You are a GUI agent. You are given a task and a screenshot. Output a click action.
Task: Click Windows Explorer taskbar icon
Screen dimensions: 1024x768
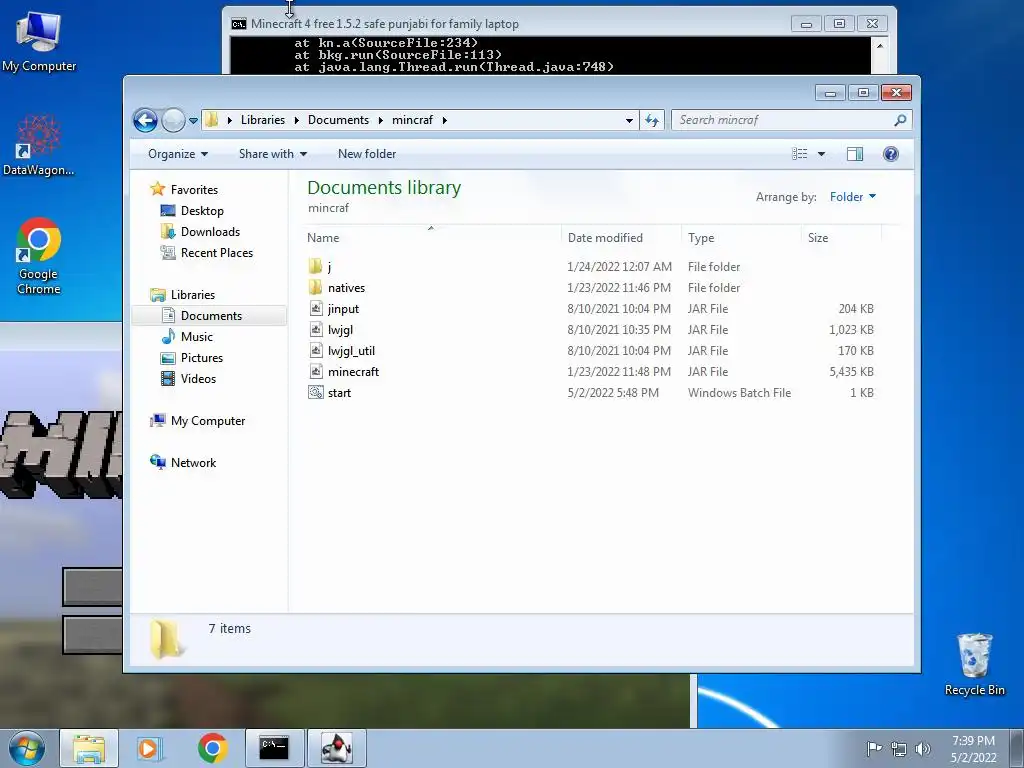click(89, 748)
